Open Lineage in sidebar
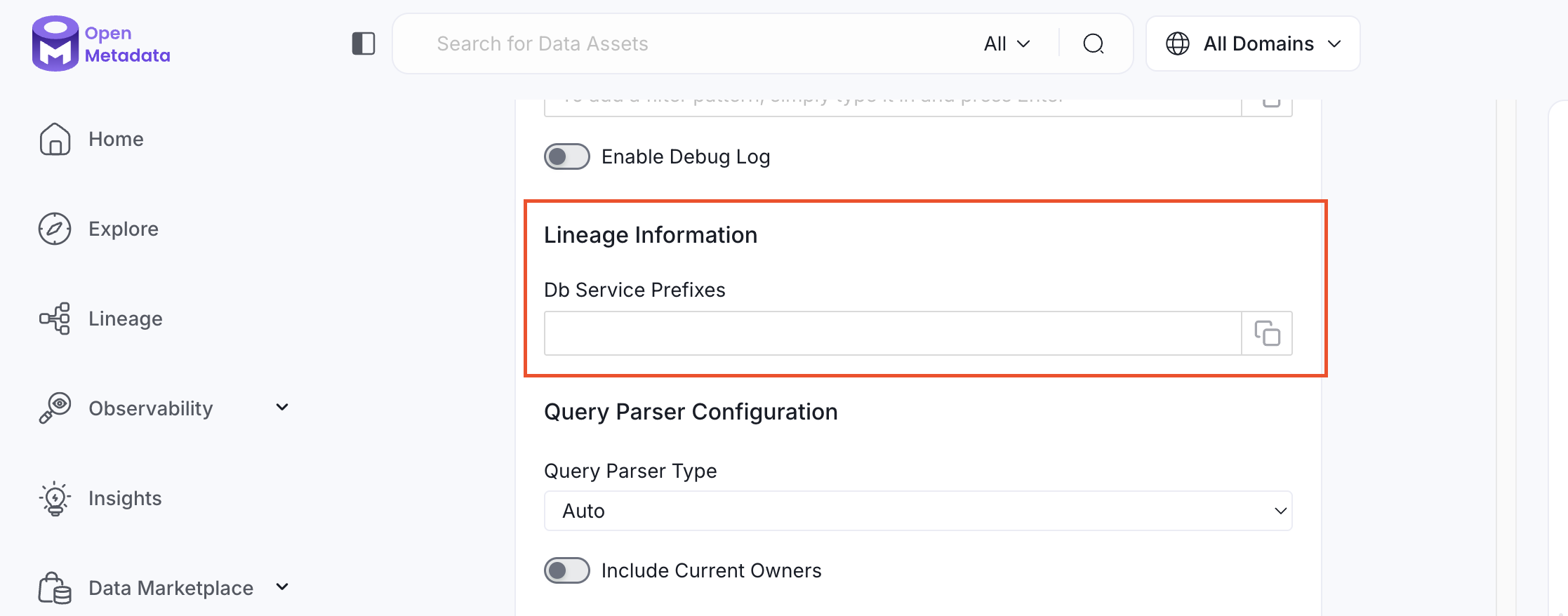Viewport: 1568px width, 616px height. pos(126,319)
